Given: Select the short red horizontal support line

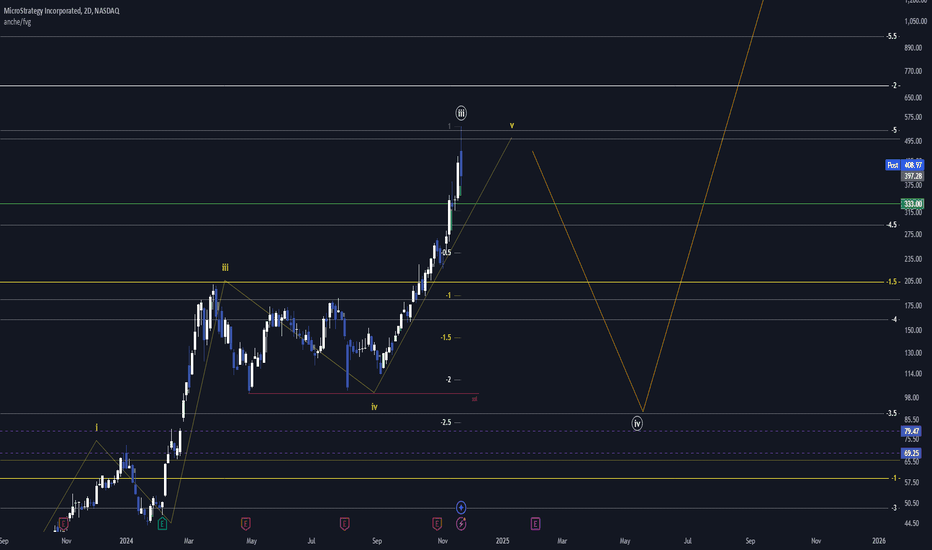Looking at the screenshot, I should [363, 394].
